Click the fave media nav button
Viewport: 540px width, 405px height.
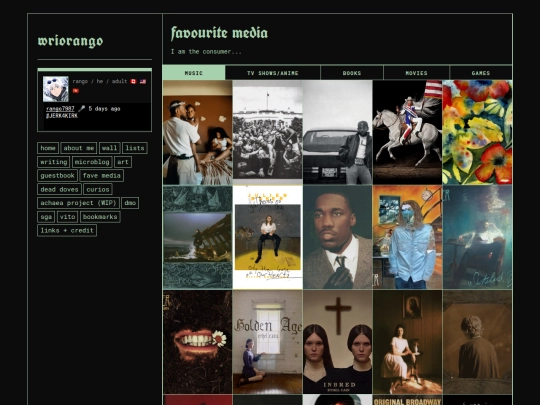click(102, 176)
